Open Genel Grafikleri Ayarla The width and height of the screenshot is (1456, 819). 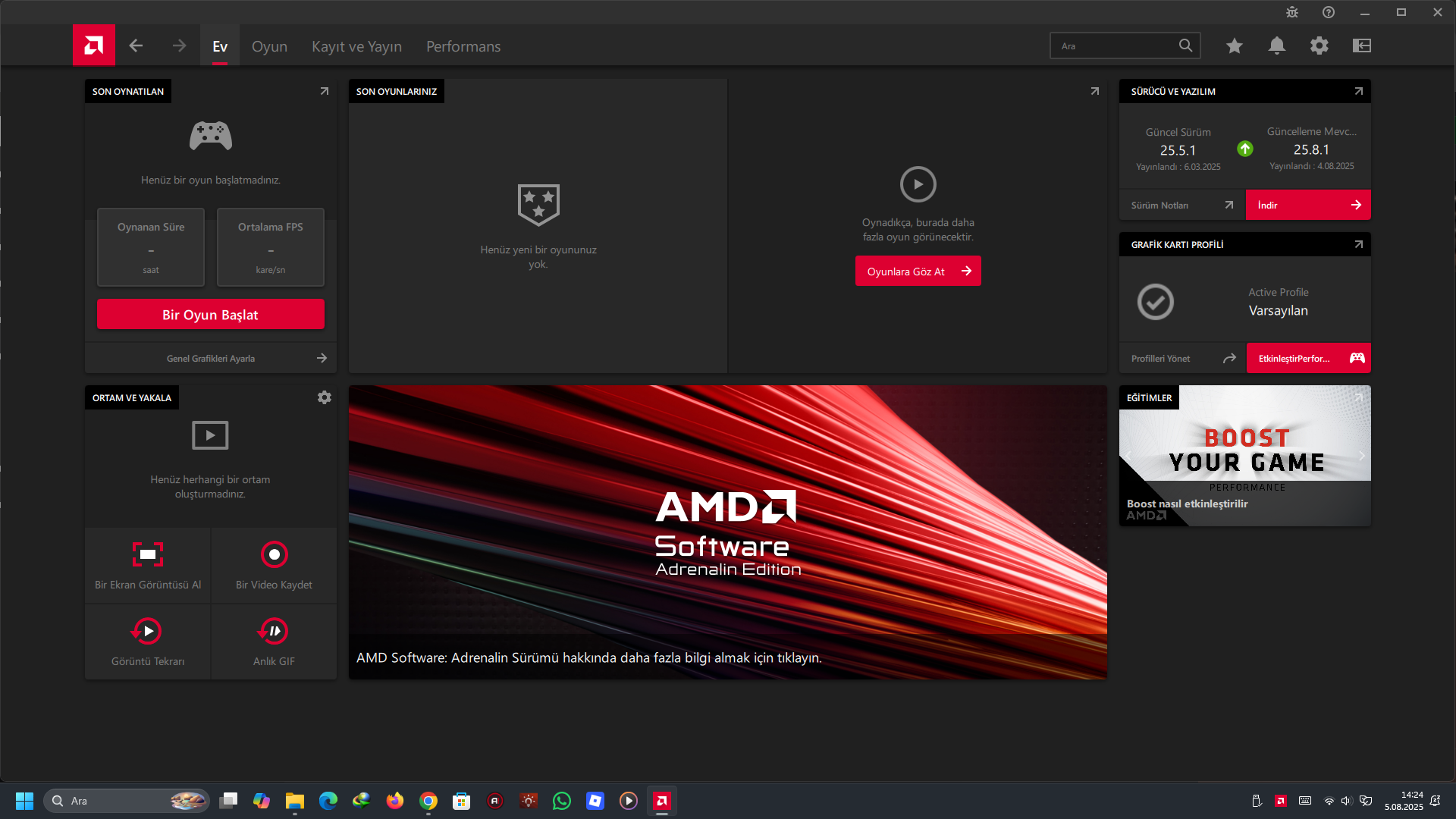tap(211, 358)
